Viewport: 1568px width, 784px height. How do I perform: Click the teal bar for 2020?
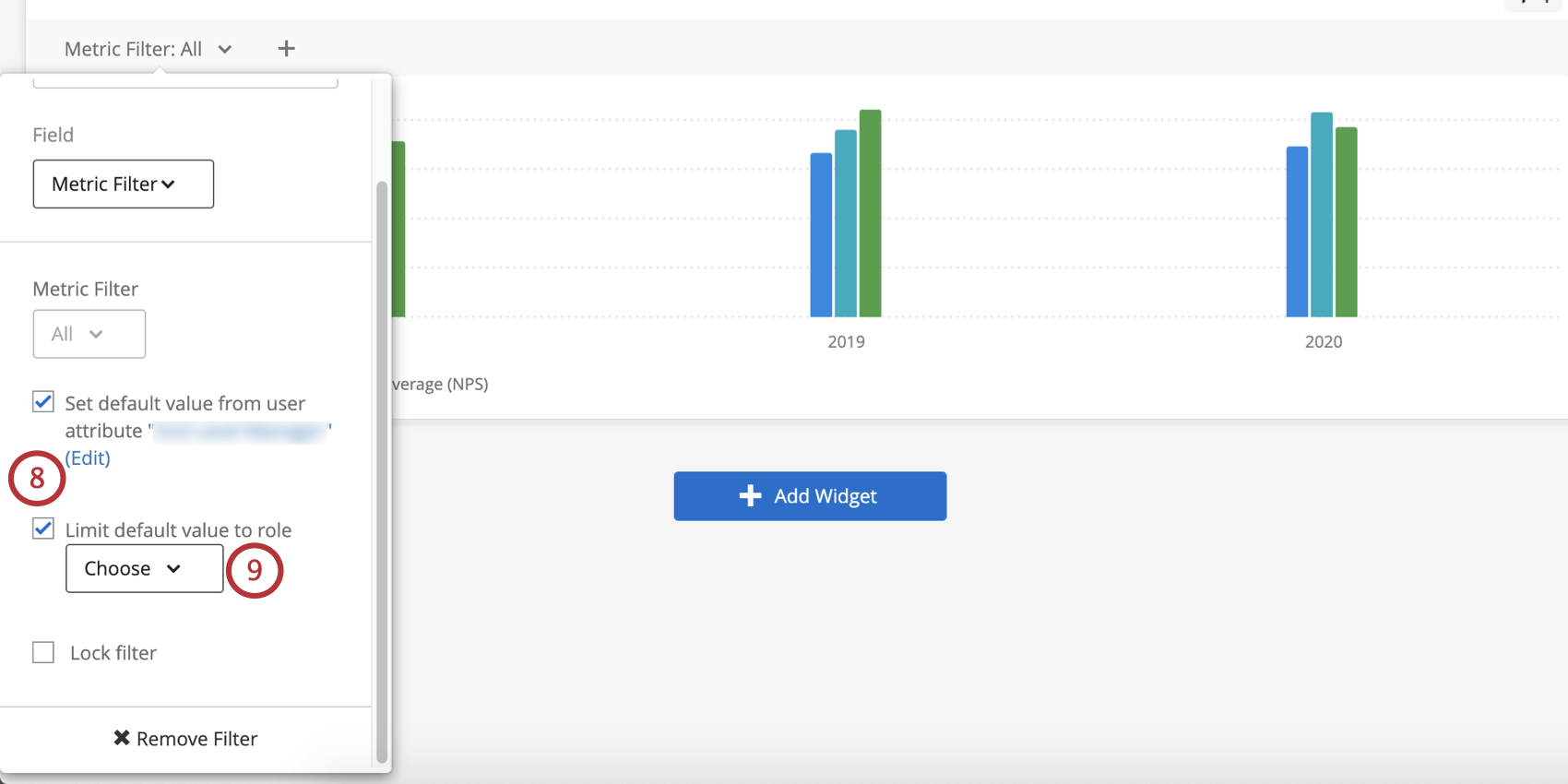pos(1322,215)
